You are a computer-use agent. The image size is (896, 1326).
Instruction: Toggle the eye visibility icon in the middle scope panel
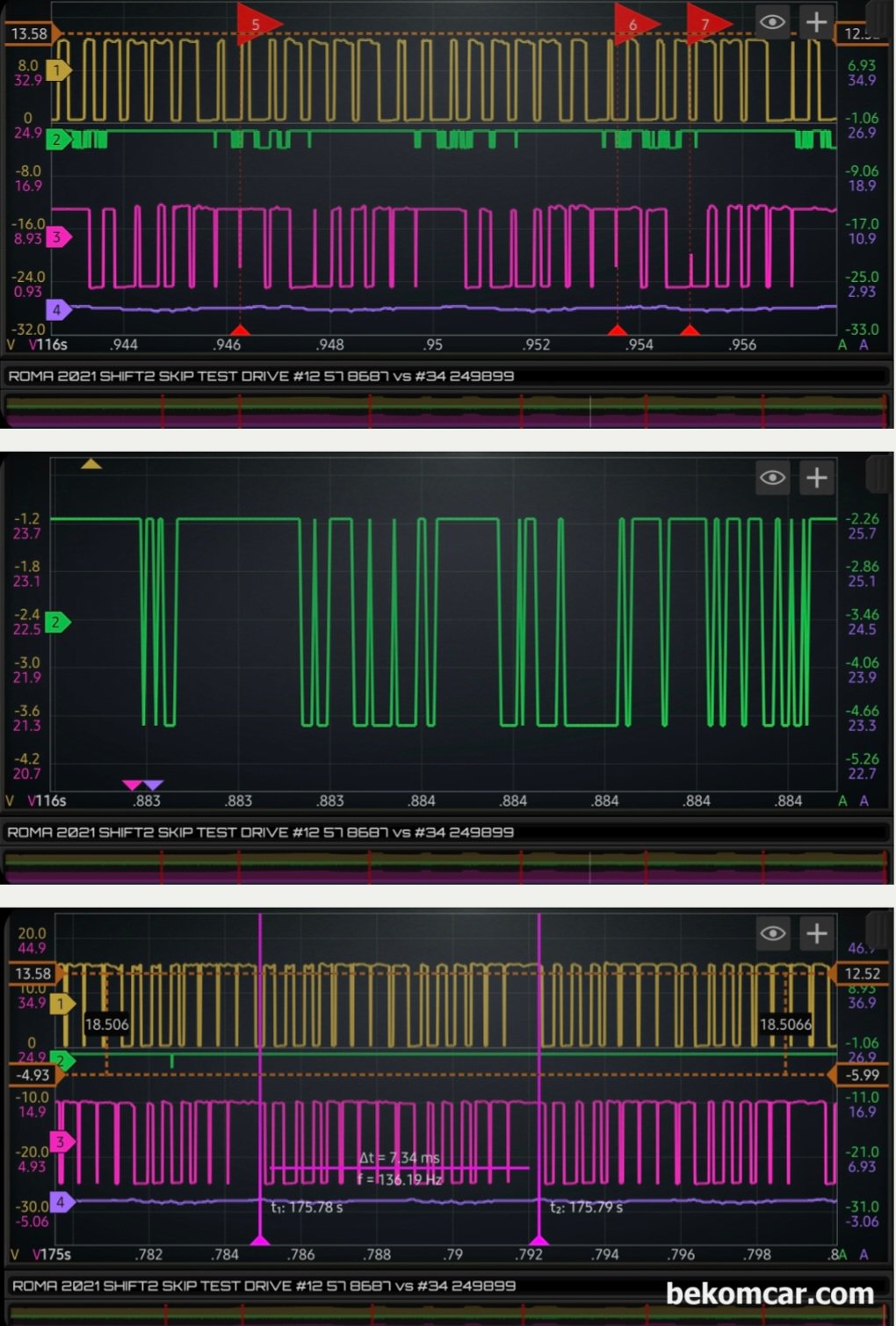[773, 477]
